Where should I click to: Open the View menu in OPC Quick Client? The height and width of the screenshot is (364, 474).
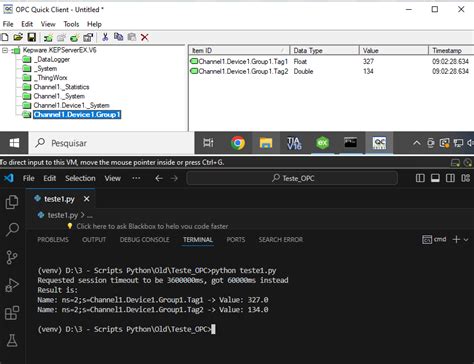click(48, 24)
